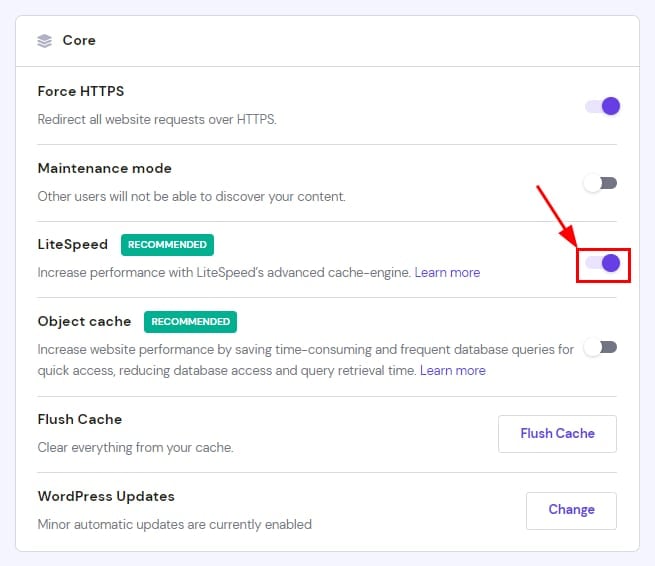The image size is (655, 566).
Task: Enable the Maintenance mode switch
Action: pos(601,183)
